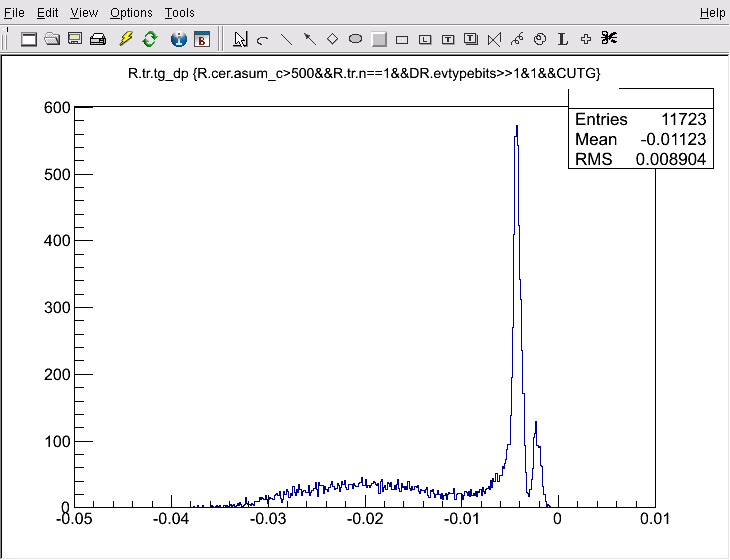This screenshot has width=730, height=560.
Task: Click the lightning Interrupt icon
Action: 126,39
